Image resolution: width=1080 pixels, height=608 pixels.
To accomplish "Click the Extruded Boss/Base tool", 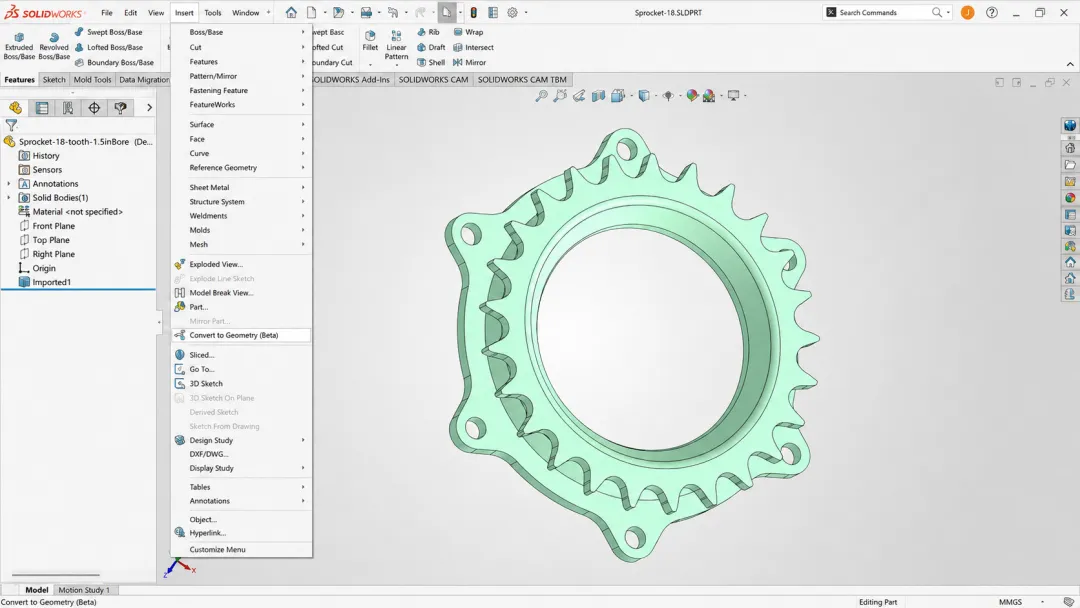I will pos(19,46).
